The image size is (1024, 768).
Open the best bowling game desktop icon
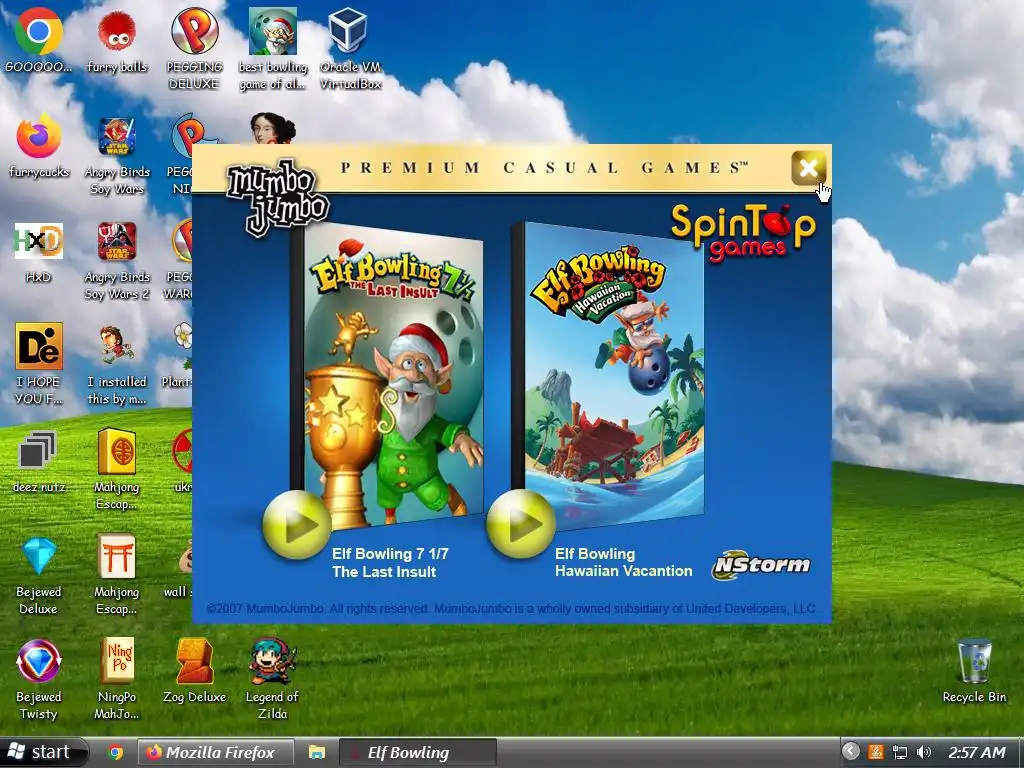click(273, 31)
